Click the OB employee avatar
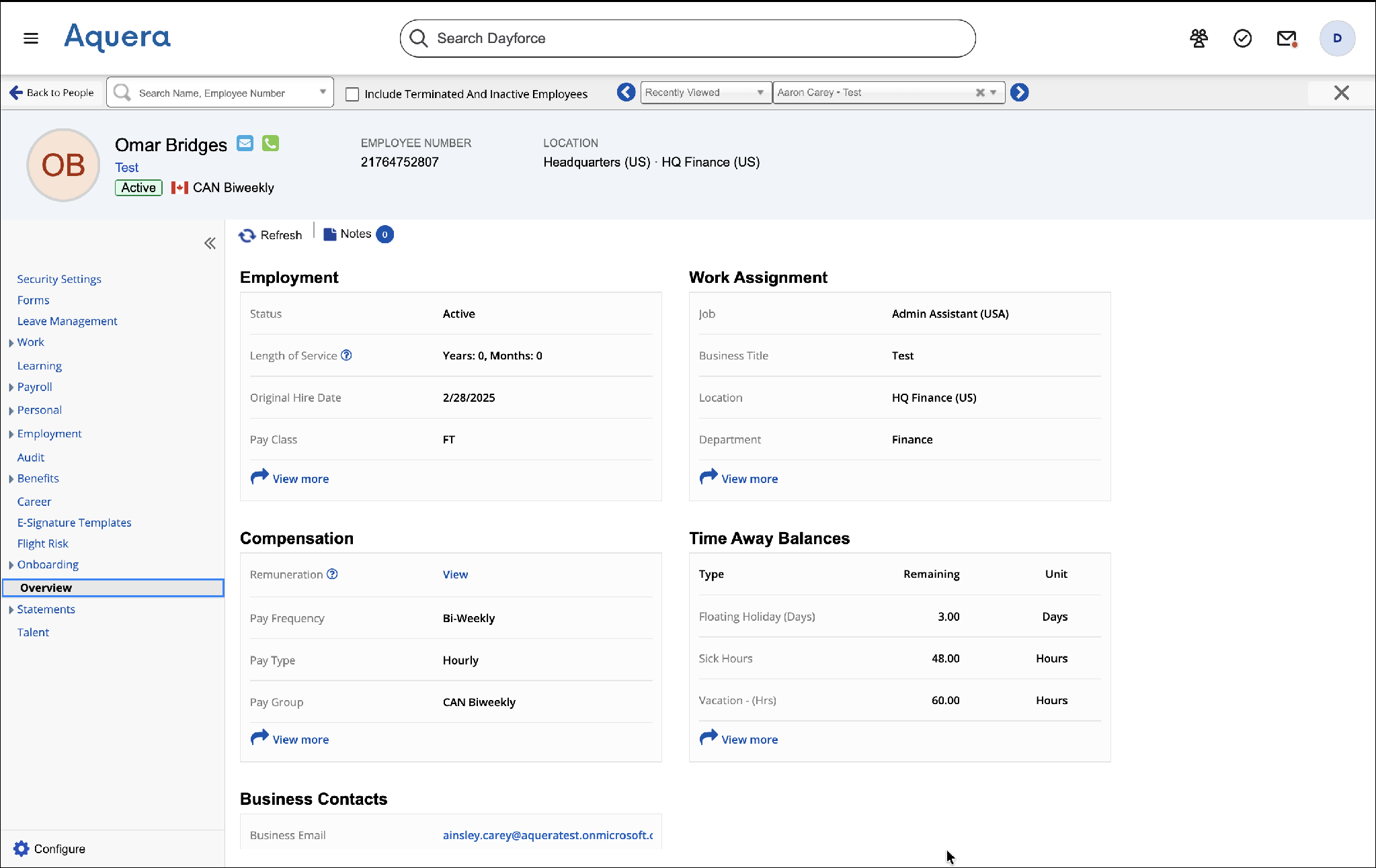This screenshot has width=1376, height=868. (x=63, y=165)
